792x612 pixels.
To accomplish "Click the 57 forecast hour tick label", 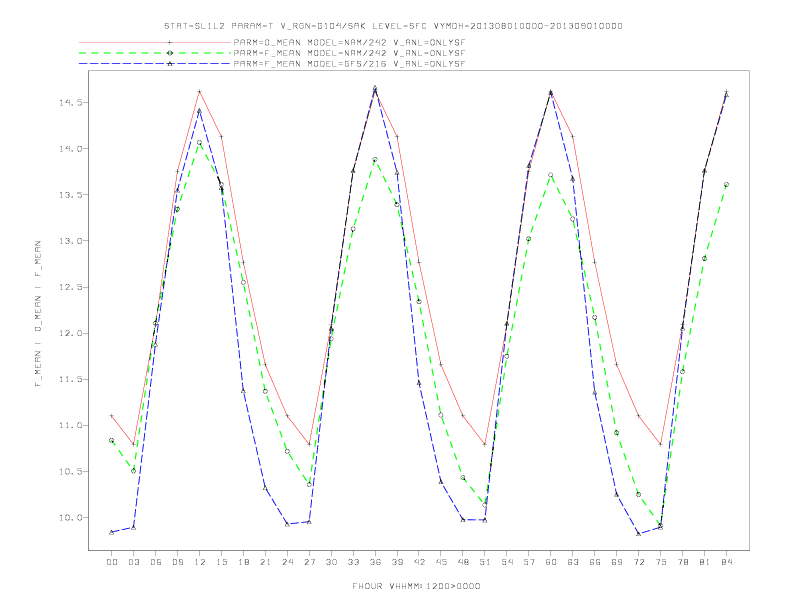I will [529, 562].
